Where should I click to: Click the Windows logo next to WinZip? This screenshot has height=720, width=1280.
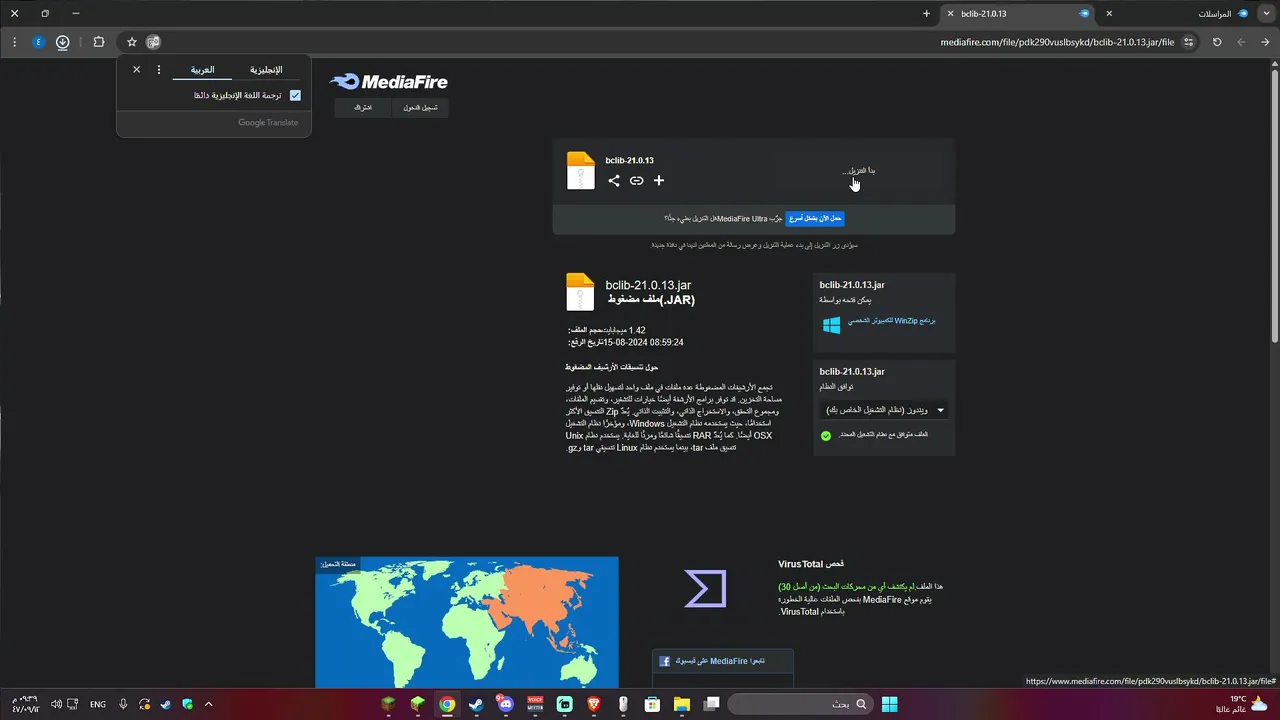[x=831, y=325]
